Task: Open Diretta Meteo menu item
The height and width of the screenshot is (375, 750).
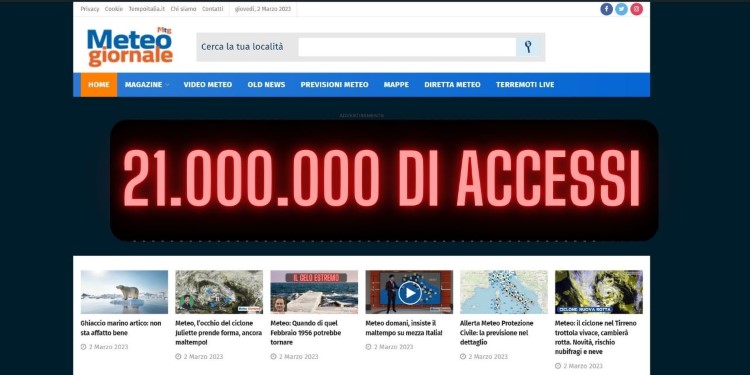Action: pos(452,85)
